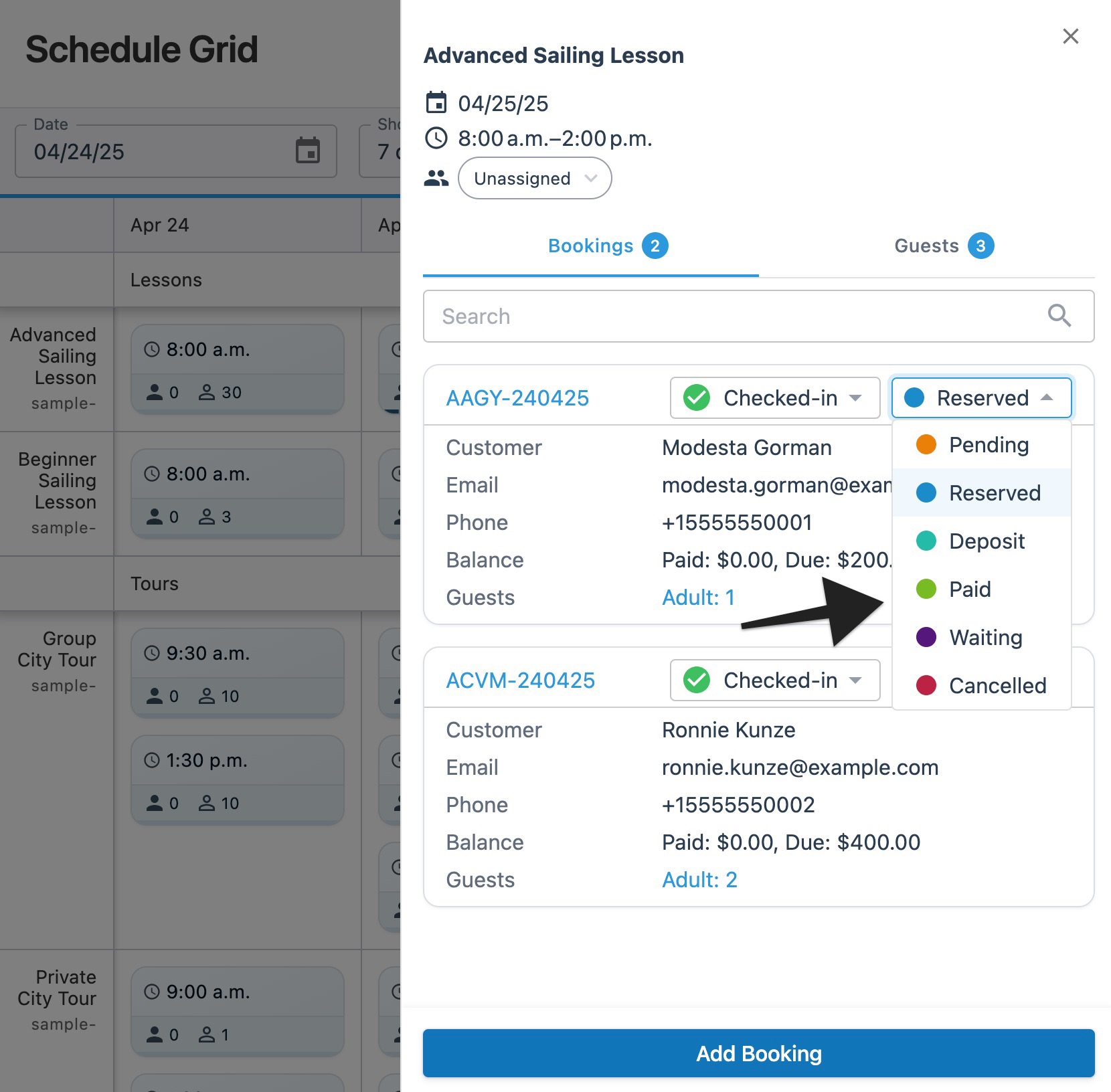Open booking AAGY-240425 link

click(x=517, y=398)
